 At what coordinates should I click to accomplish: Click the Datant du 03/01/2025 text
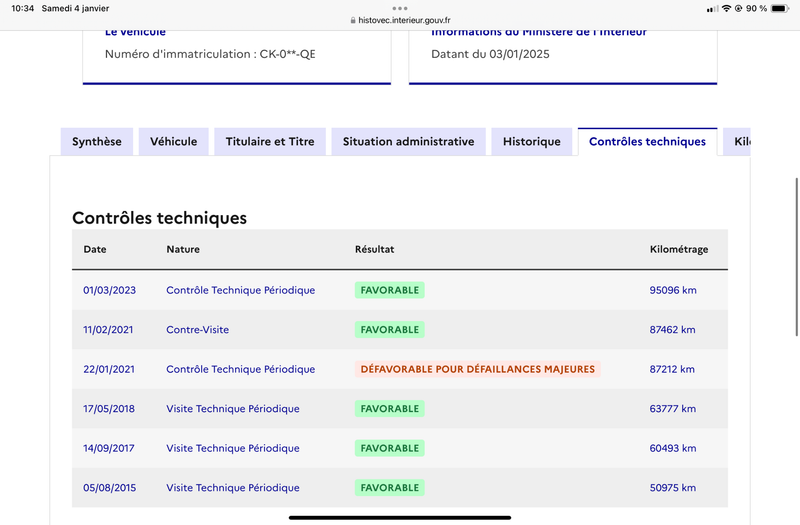point(490,54)
